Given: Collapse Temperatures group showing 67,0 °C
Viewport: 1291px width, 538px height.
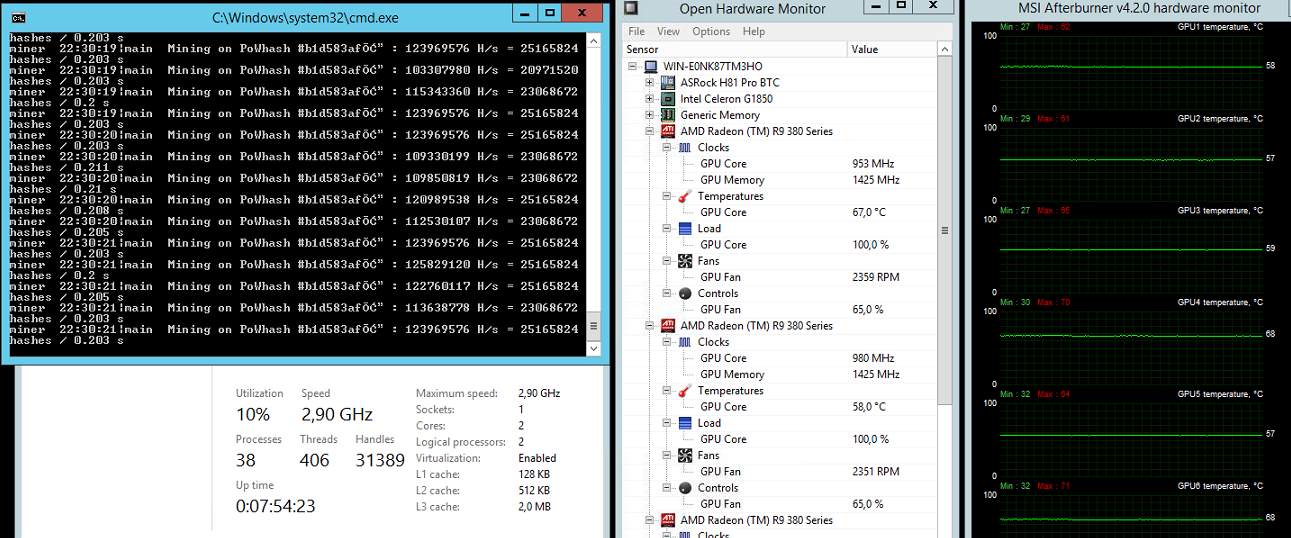Looking at the screenshot, I should (667, 196).
